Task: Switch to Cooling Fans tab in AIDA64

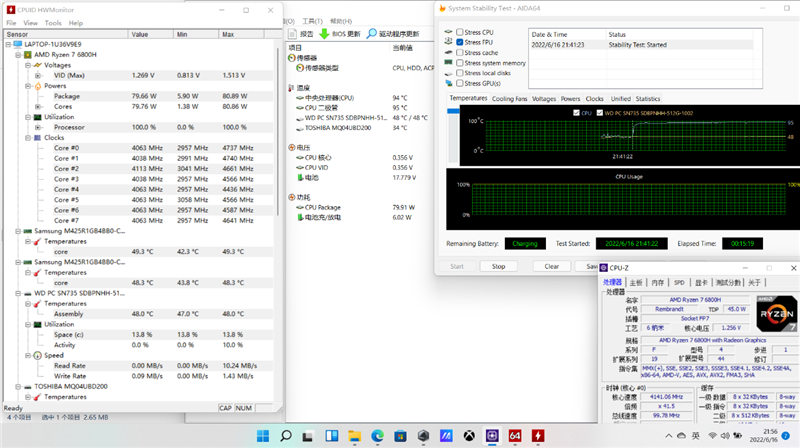Action: [x=509, y=99]
